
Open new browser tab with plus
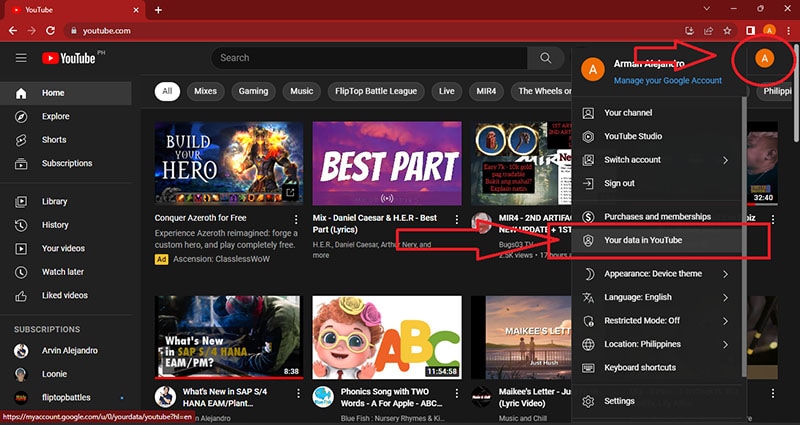pyautogui.click(x=158, y=10)
